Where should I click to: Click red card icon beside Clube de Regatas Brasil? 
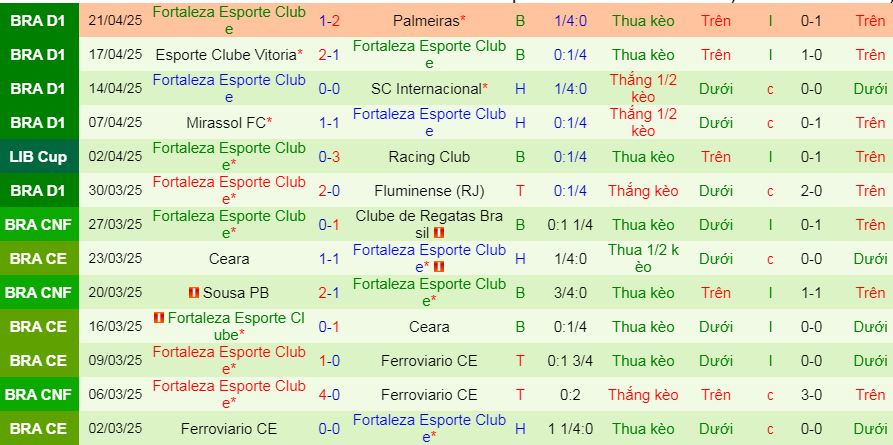click(x=439, y=233)
